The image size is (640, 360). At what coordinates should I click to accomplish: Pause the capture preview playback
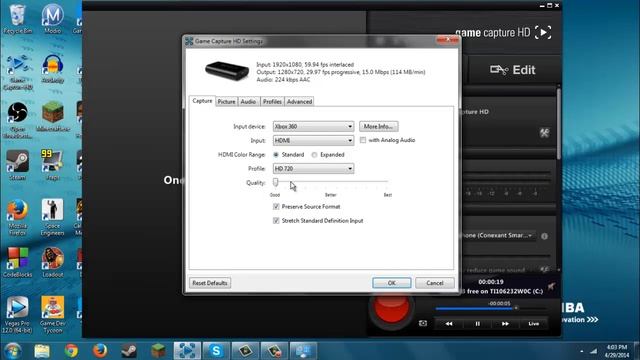click(x=477, y=324)
